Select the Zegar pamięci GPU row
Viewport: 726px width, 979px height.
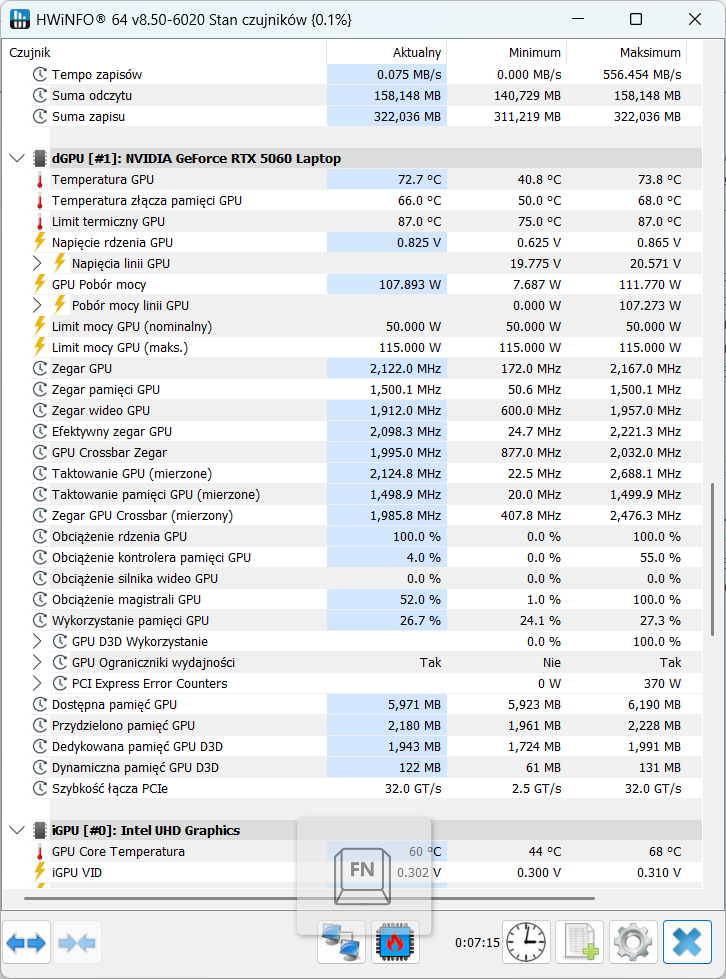(366, 390)
